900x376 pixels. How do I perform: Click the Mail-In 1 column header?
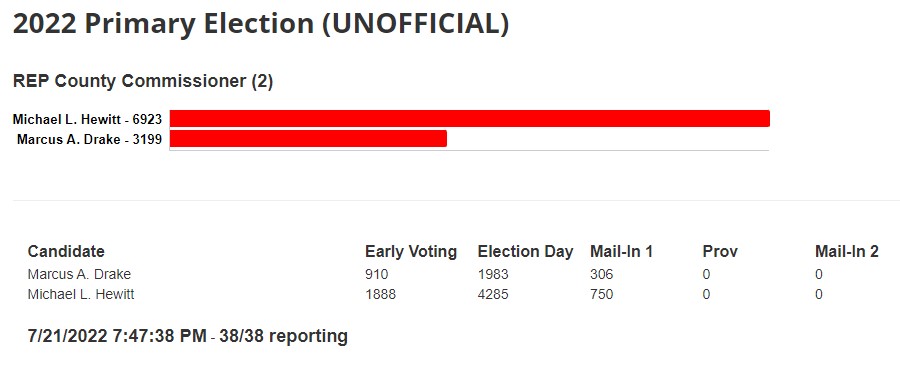622,251
